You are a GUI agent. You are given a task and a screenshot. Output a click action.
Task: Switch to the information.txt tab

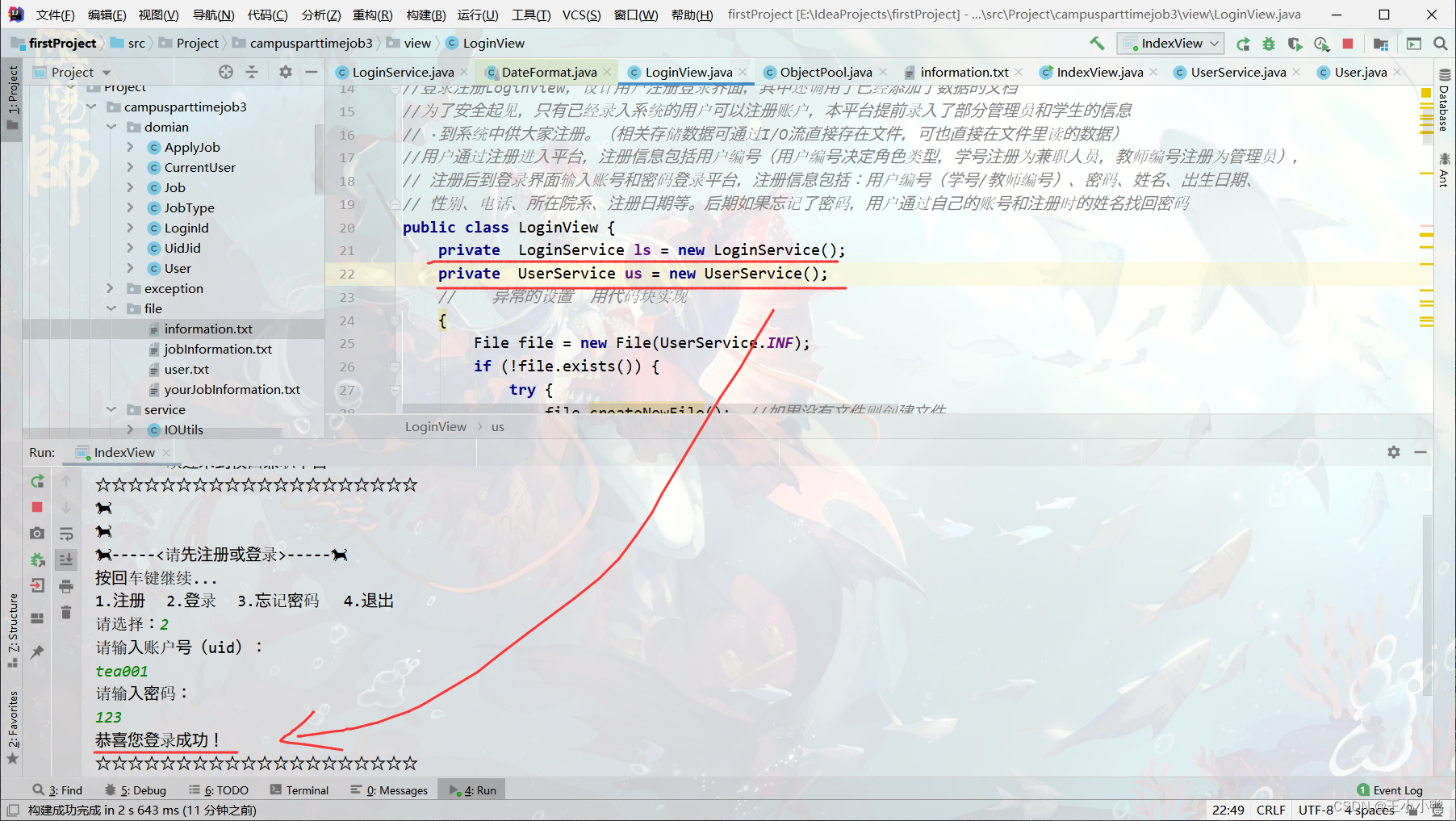[964, 73]
